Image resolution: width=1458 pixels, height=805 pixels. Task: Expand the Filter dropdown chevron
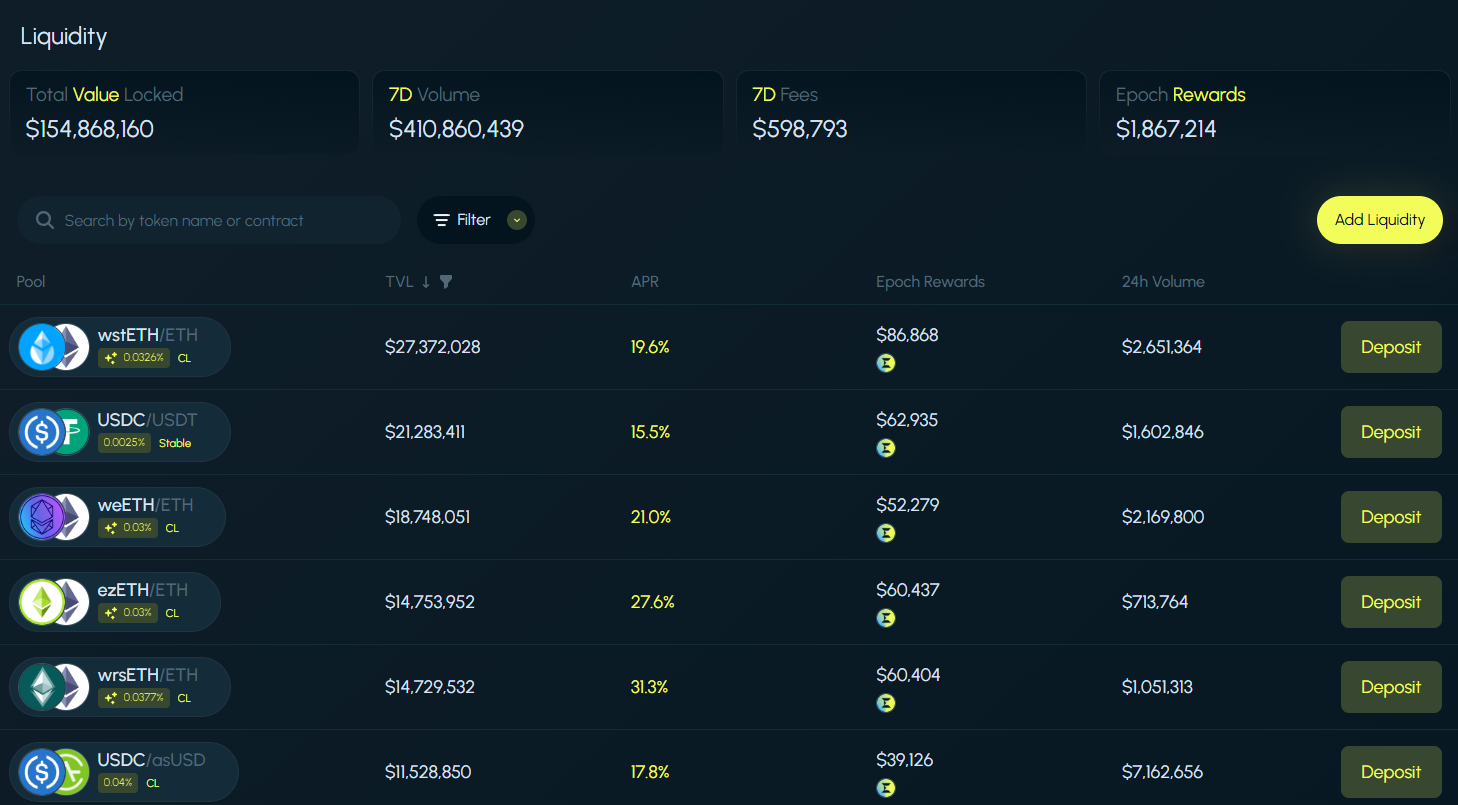516,220
